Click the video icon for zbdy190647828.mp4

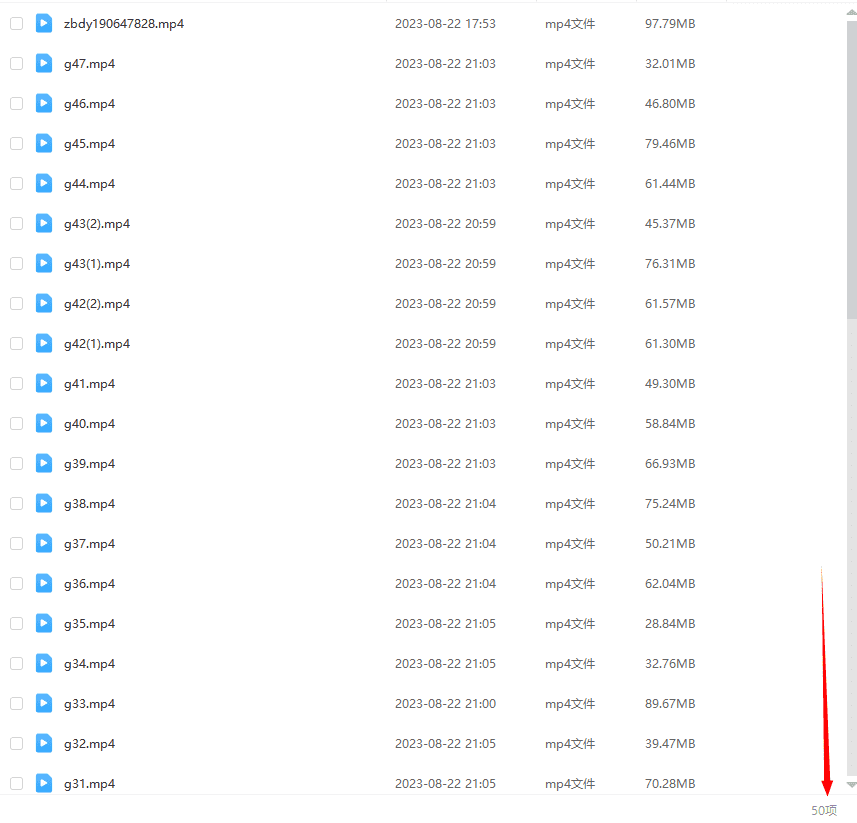(44, 23)
